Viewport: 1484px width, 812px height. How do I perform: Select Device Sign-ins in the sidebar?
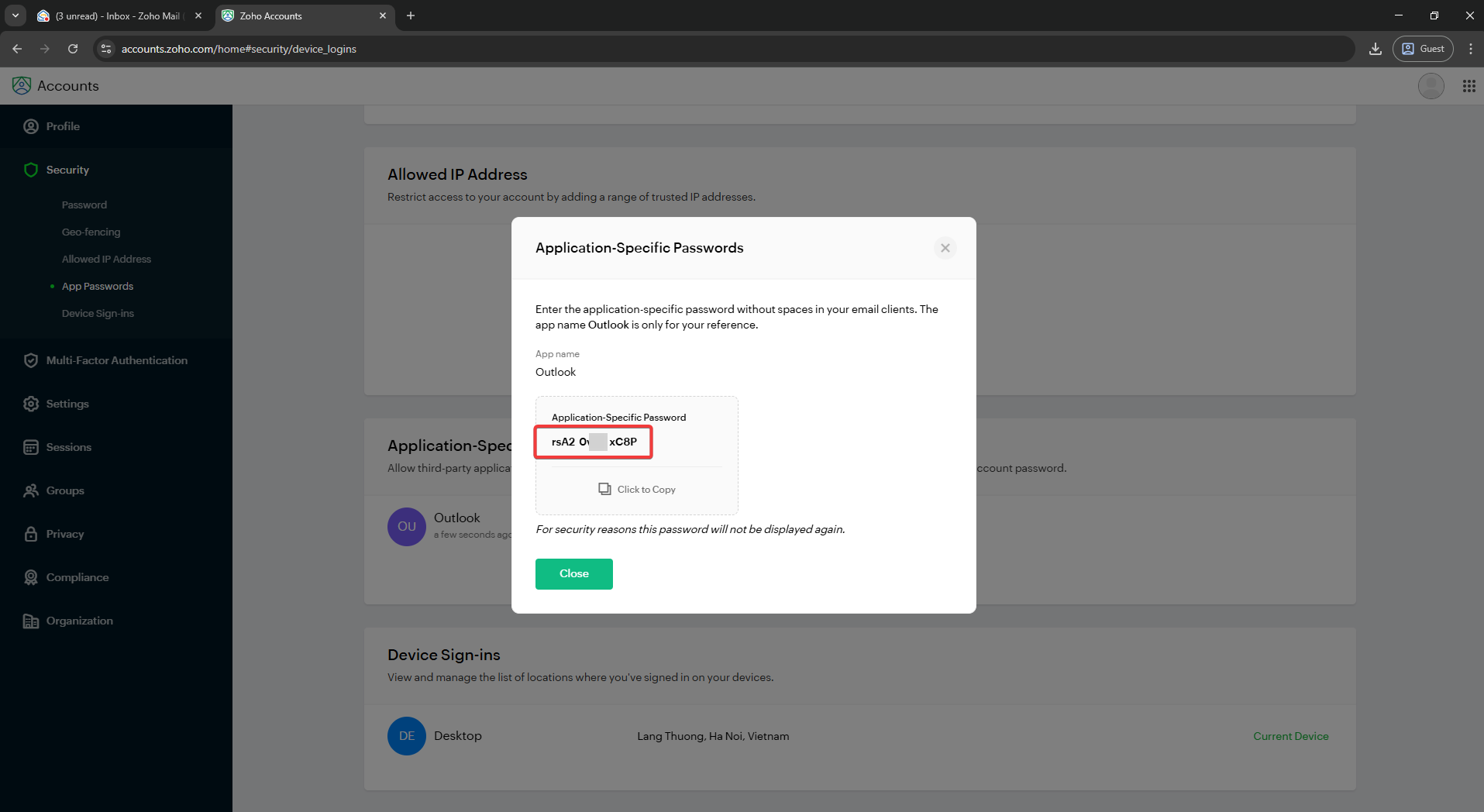98,313
